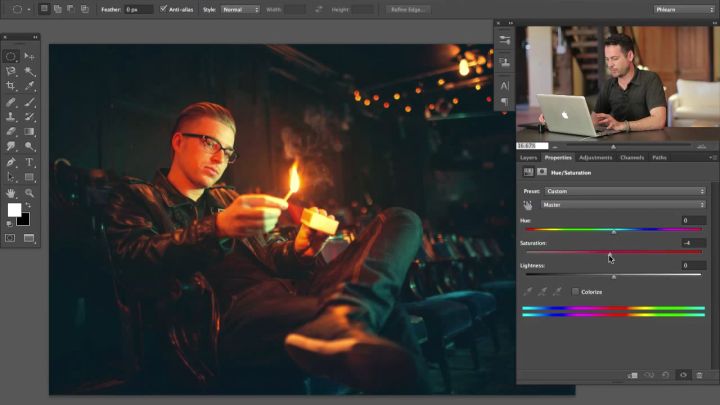This screenshot has width=720, height=405.
Task: Click the Feather input field
Action: pyautogui.click(x=139, y=9)
